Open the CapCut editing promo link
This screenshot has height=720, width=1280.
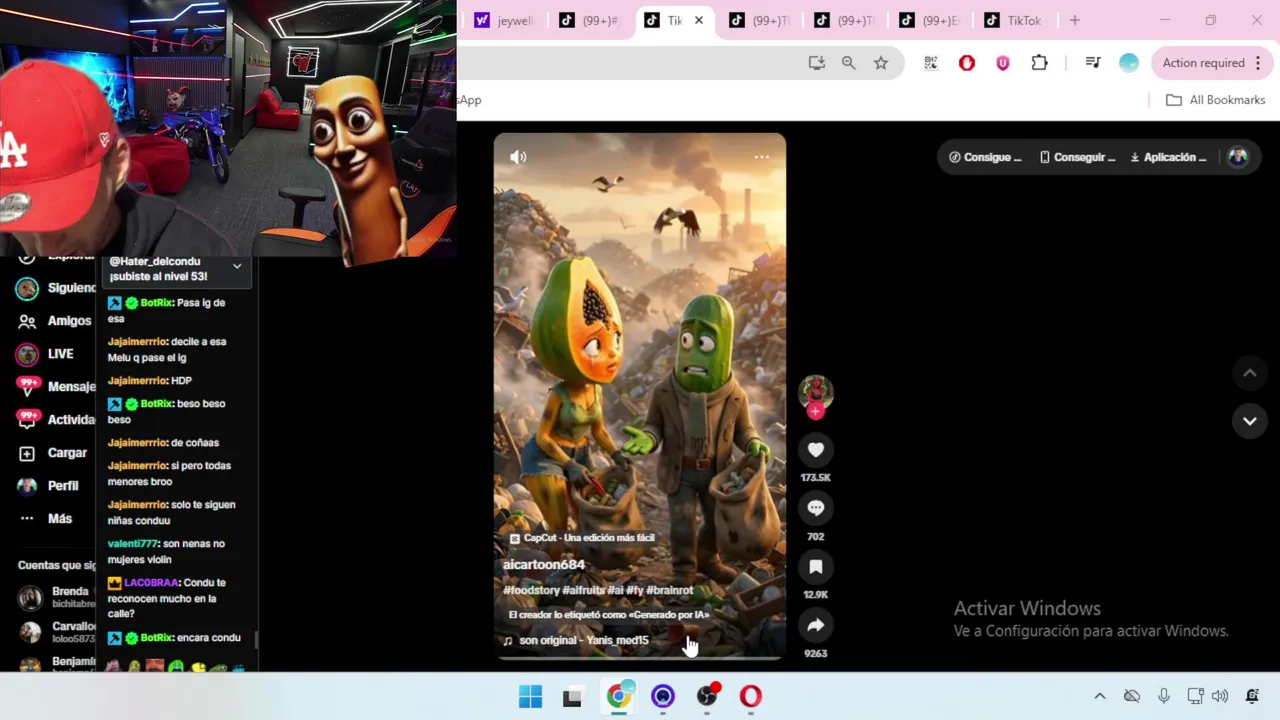582,538
